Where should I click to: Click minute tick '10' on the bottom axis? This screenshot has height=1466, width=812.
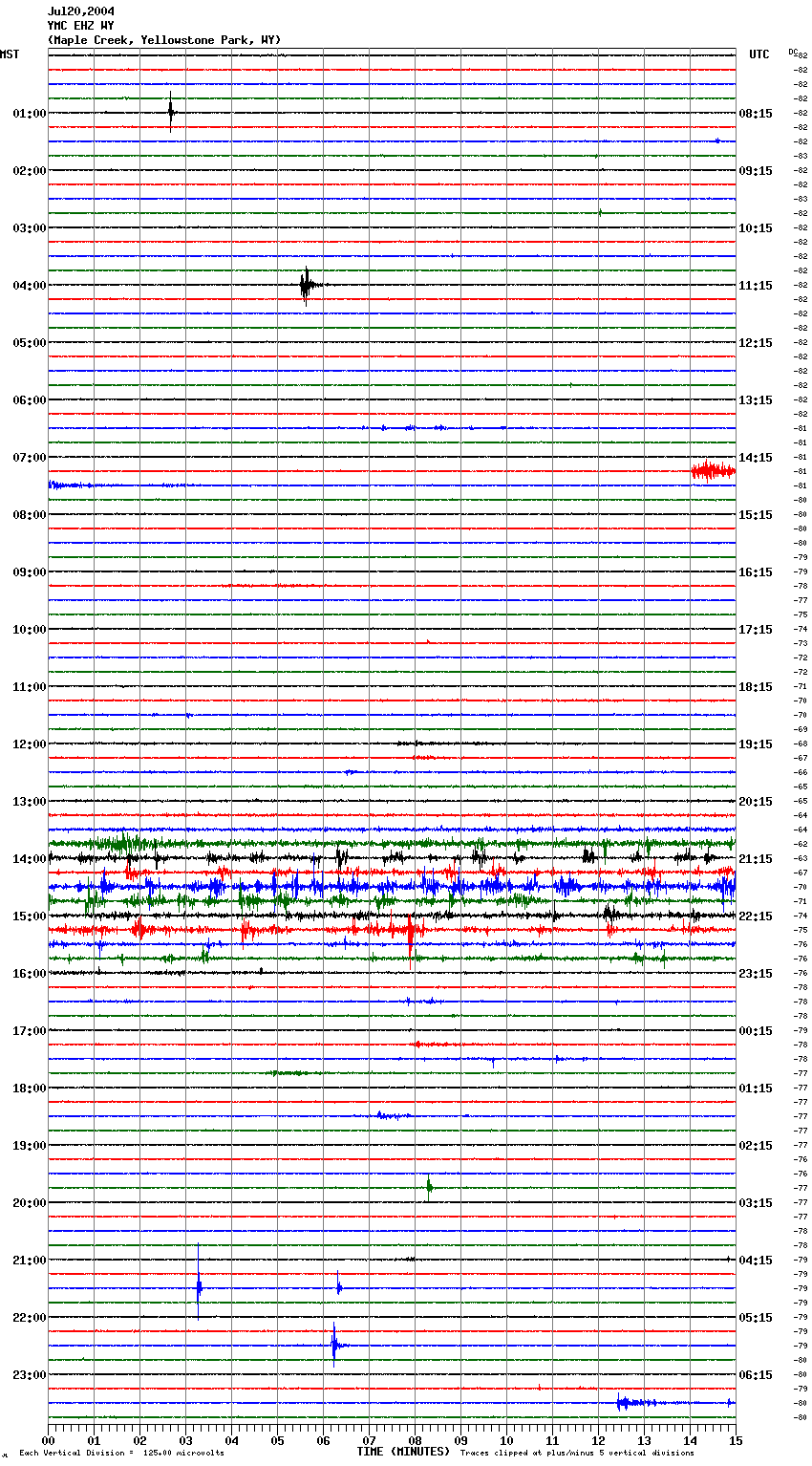coord(506,1440)
